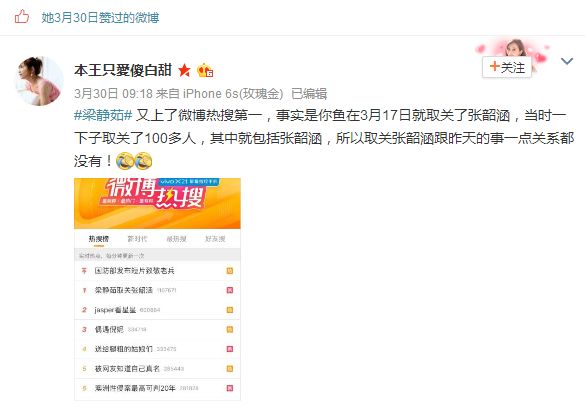Open the poster's profile avatar
The width and height of the screenshot is (585, 409).
click(x=39, y=81)
